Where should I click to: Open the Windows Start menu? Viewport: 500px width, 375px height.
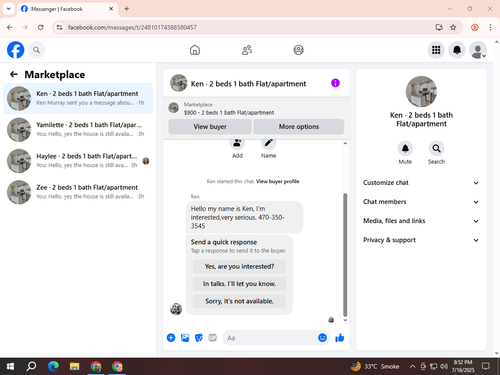click(x=10, y=366)
